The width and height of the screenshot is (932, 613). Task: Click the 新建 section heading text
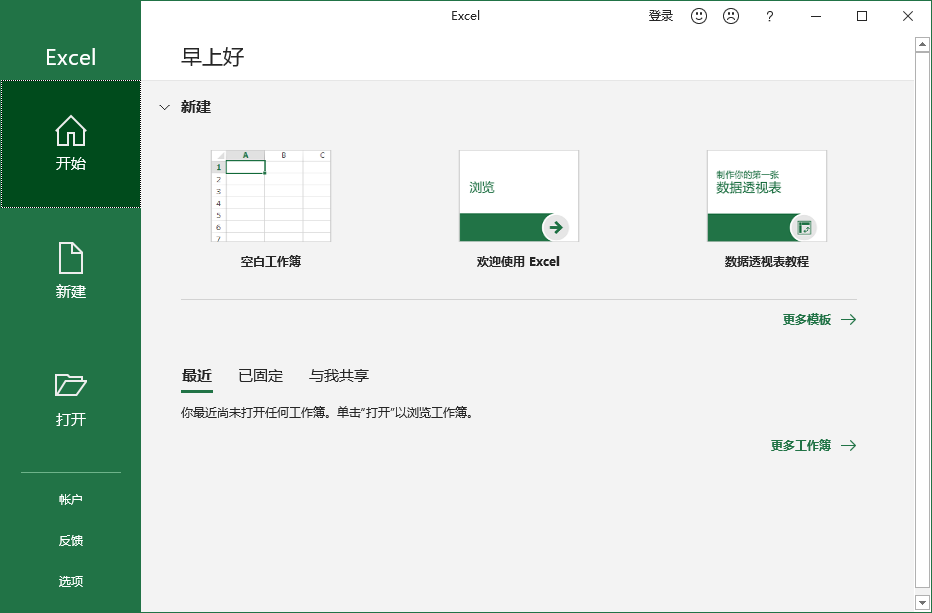tap(196, 108)
